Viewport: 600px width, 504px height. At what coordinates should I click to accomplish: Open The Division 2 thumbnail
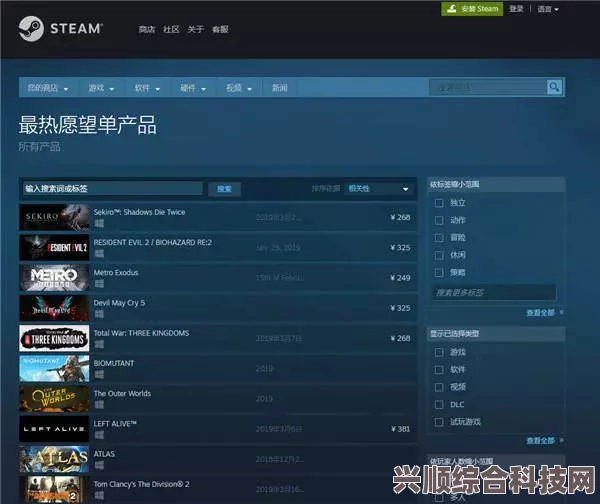coord(54,489)
